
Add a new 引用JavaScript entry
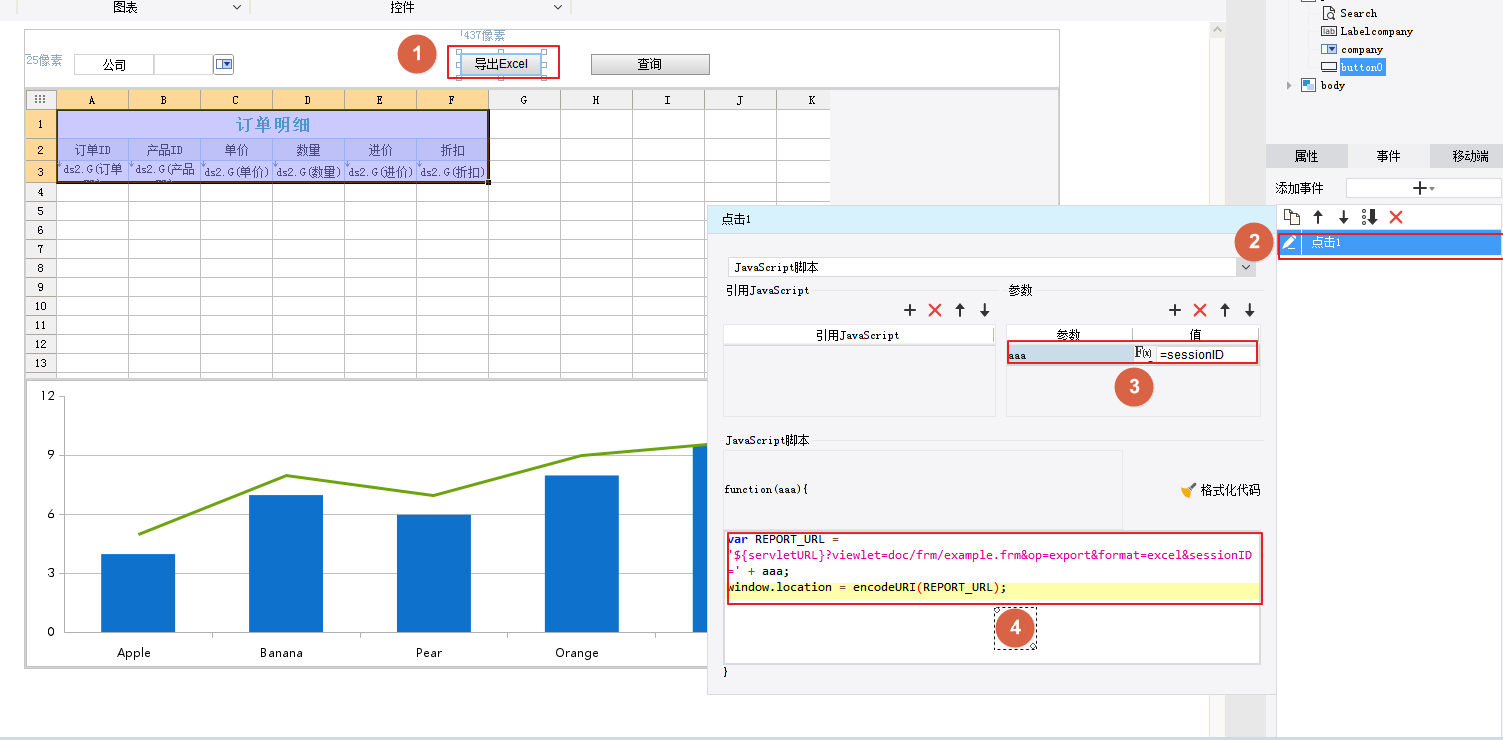click(910, 311)
